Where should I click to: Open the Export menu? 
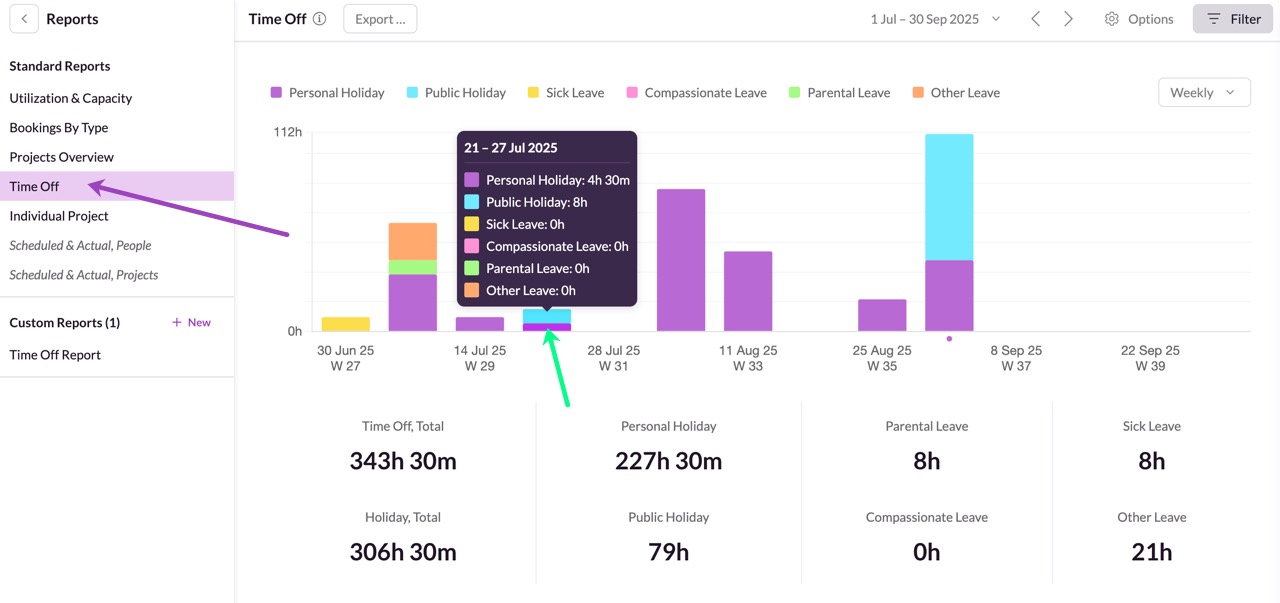click(x=380, y=19)
